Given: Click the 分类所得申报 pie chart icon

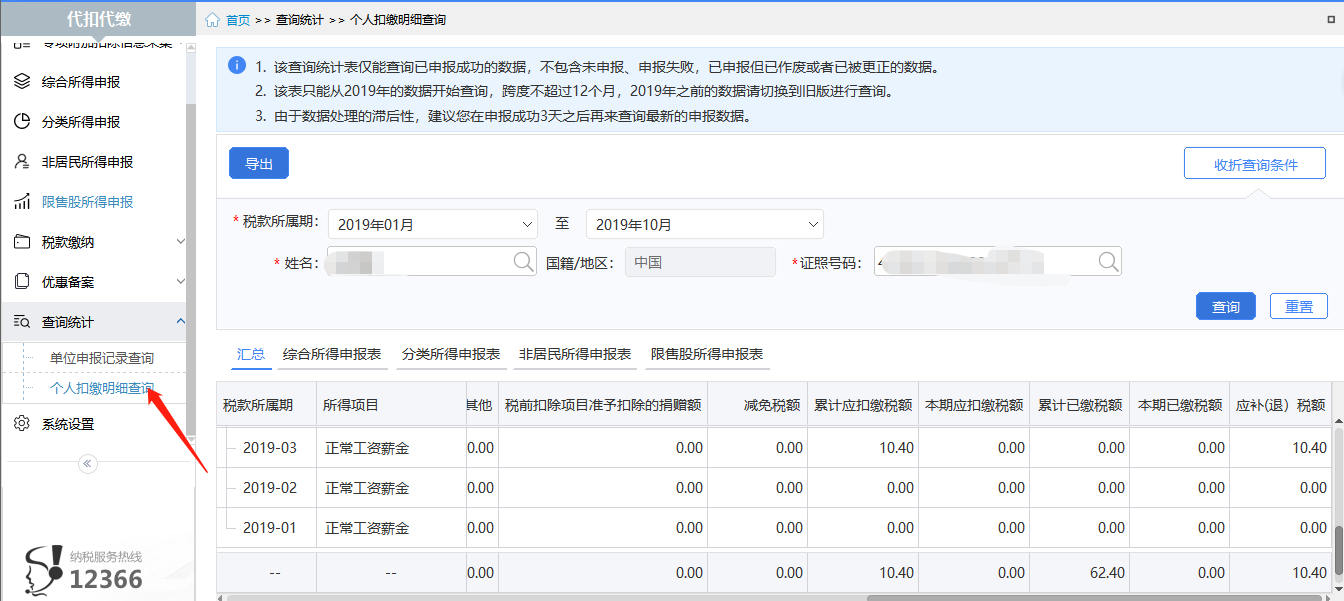Looking at the screenshot, I should pos(22,122).
